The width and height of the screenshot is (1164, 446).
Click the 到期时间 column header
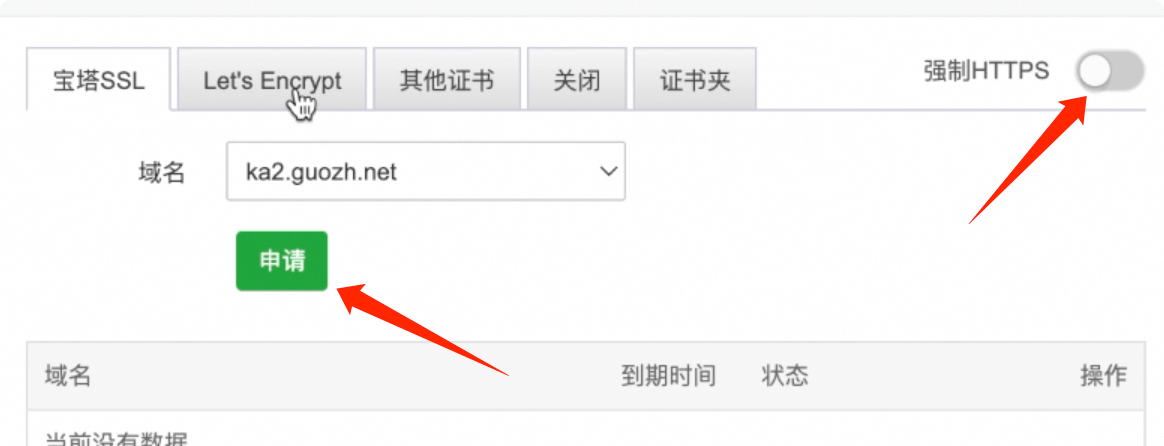click(668, 376)
